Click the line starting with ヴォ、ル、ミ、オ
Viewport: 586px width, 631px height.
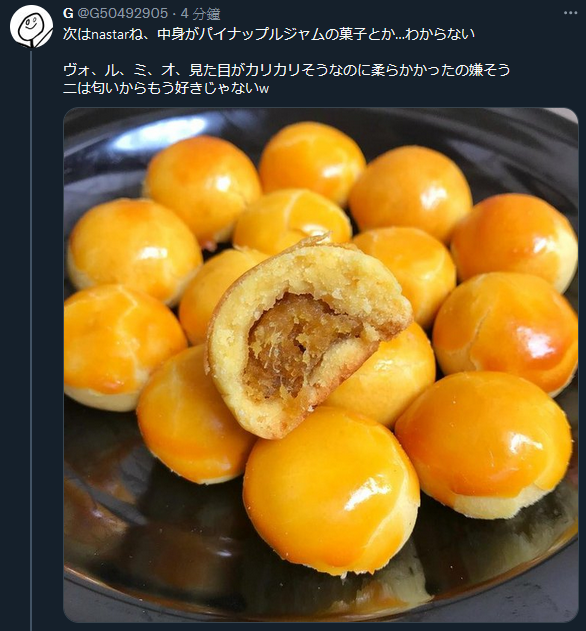[287, 70]
